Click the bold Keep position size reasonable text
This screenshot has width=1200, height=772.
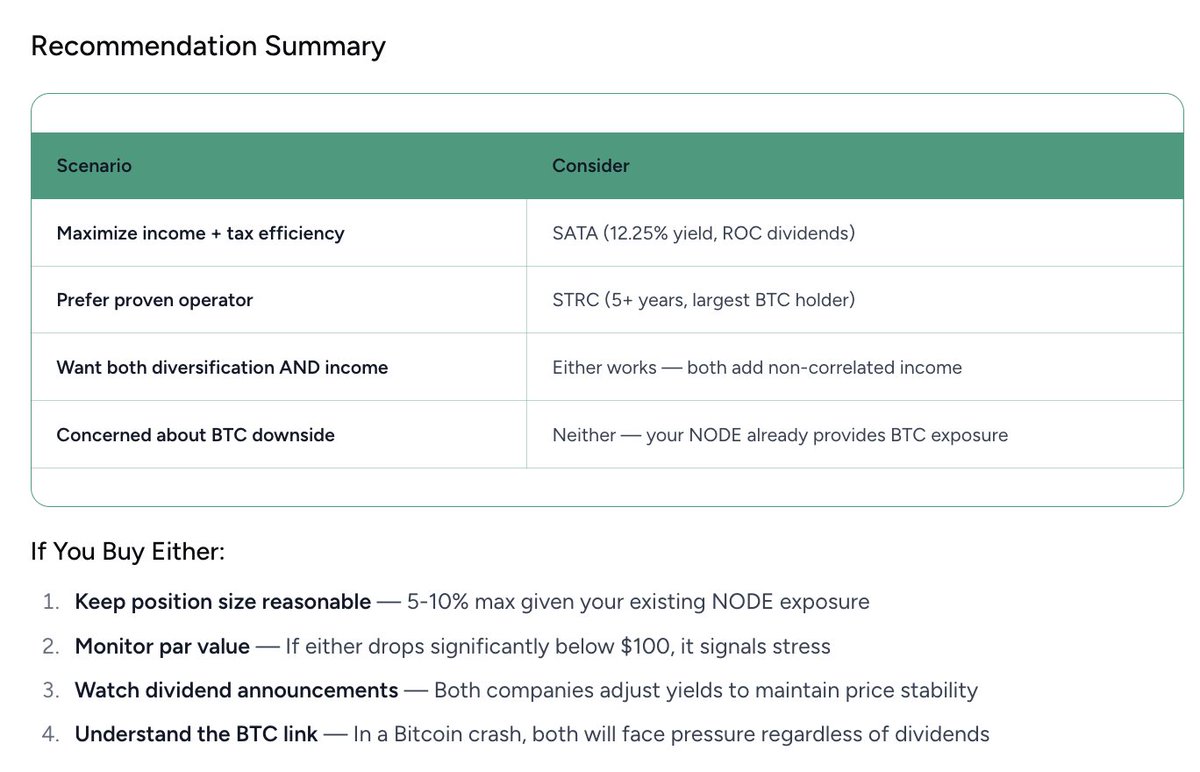[222, 602]
